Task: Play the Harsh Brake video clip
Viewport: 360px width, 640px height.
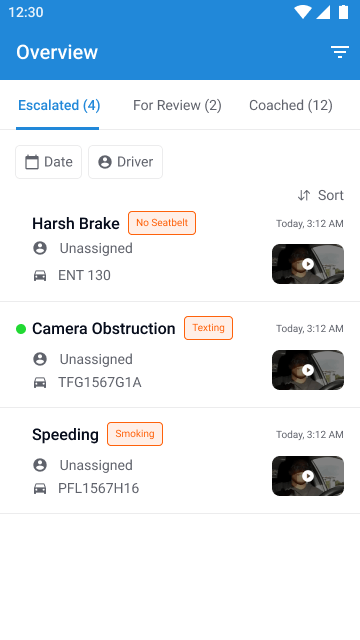Action: click(308, 264)
